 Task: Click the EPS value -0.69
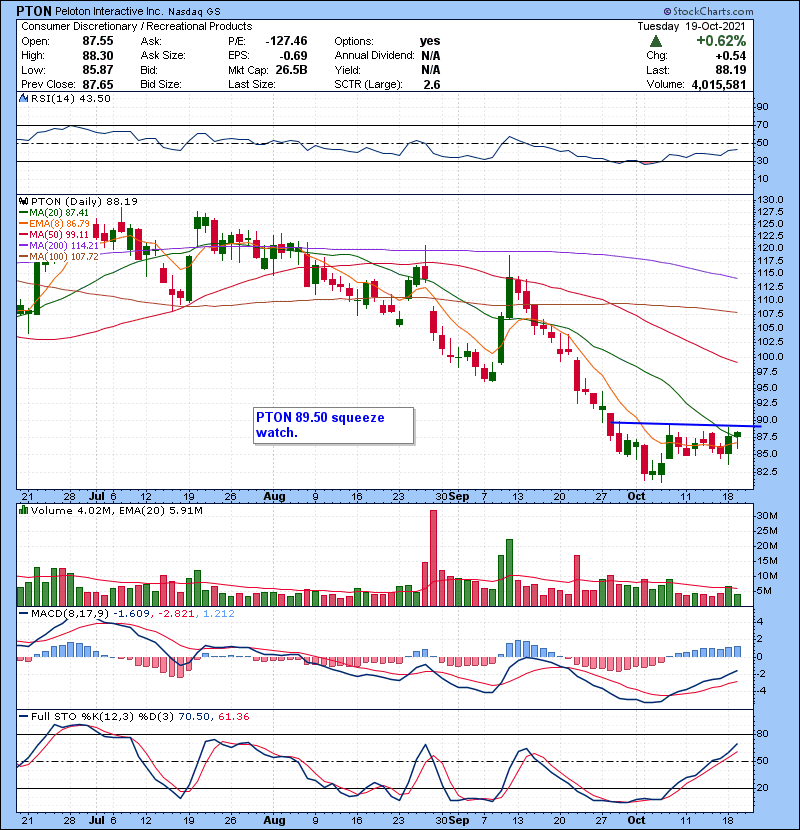tap(293, 56)
